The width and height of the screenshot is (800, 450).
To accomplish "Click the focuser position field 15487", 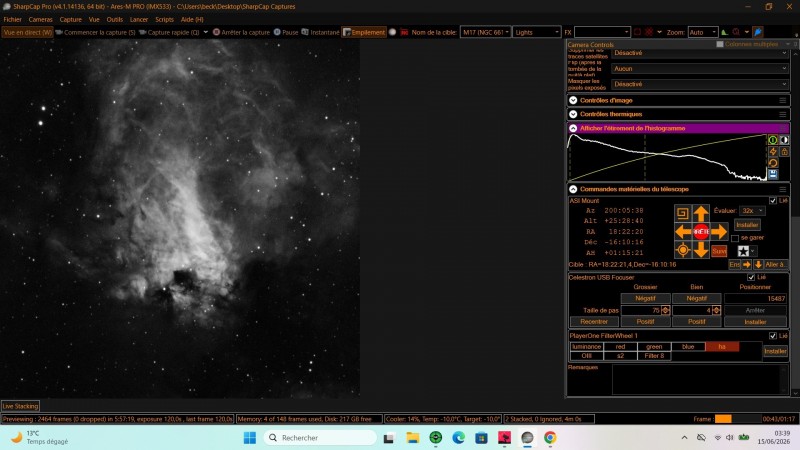I will click(756, 298).
